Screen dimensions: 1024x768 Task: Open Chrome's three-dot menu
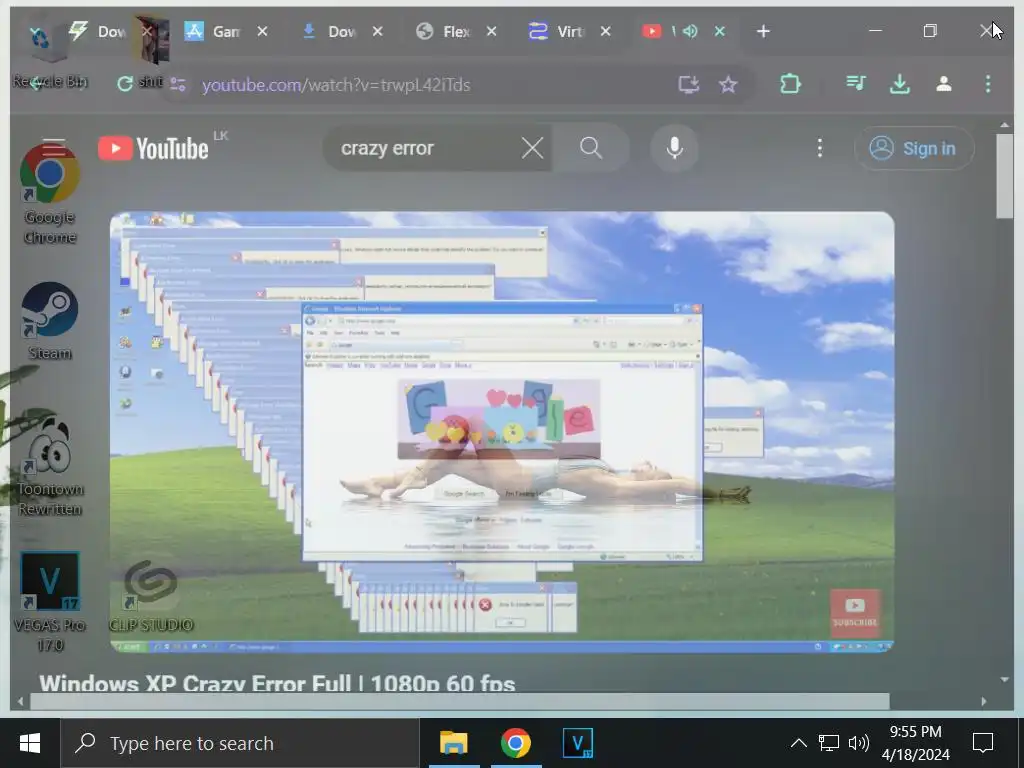[x=987, y=84]
